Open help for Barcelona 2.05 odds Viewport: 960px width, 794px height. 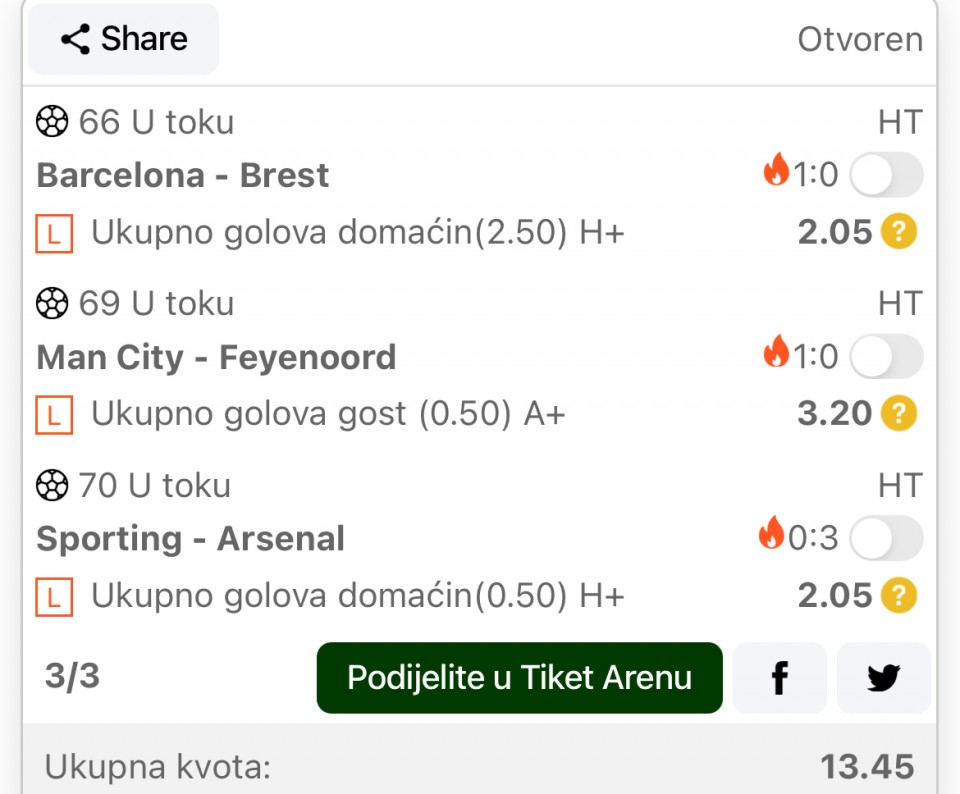pyautogui.click(x=899, y=233)
